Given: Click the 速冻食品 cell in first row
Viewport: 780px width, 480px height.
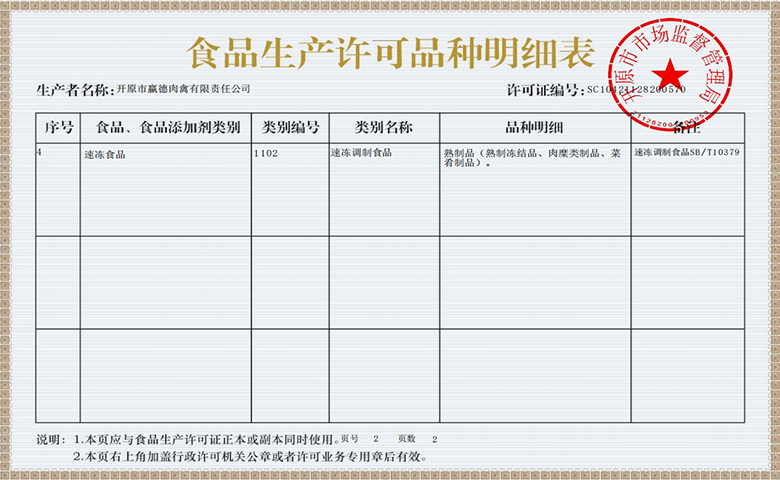Looking at the screenshot, I should click(105, 155).
